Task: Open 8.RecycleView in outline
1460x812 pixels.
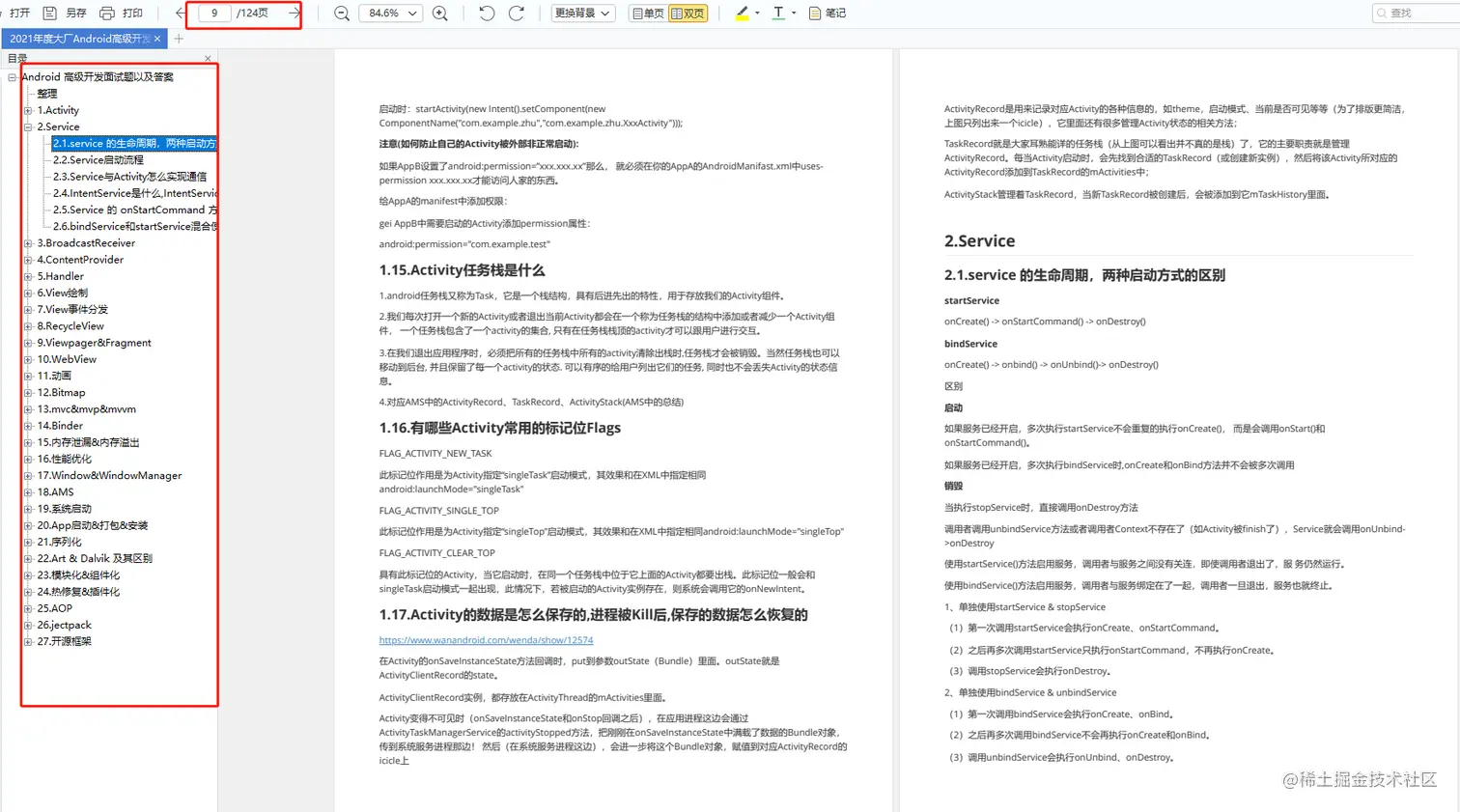Action: point(70,326)
